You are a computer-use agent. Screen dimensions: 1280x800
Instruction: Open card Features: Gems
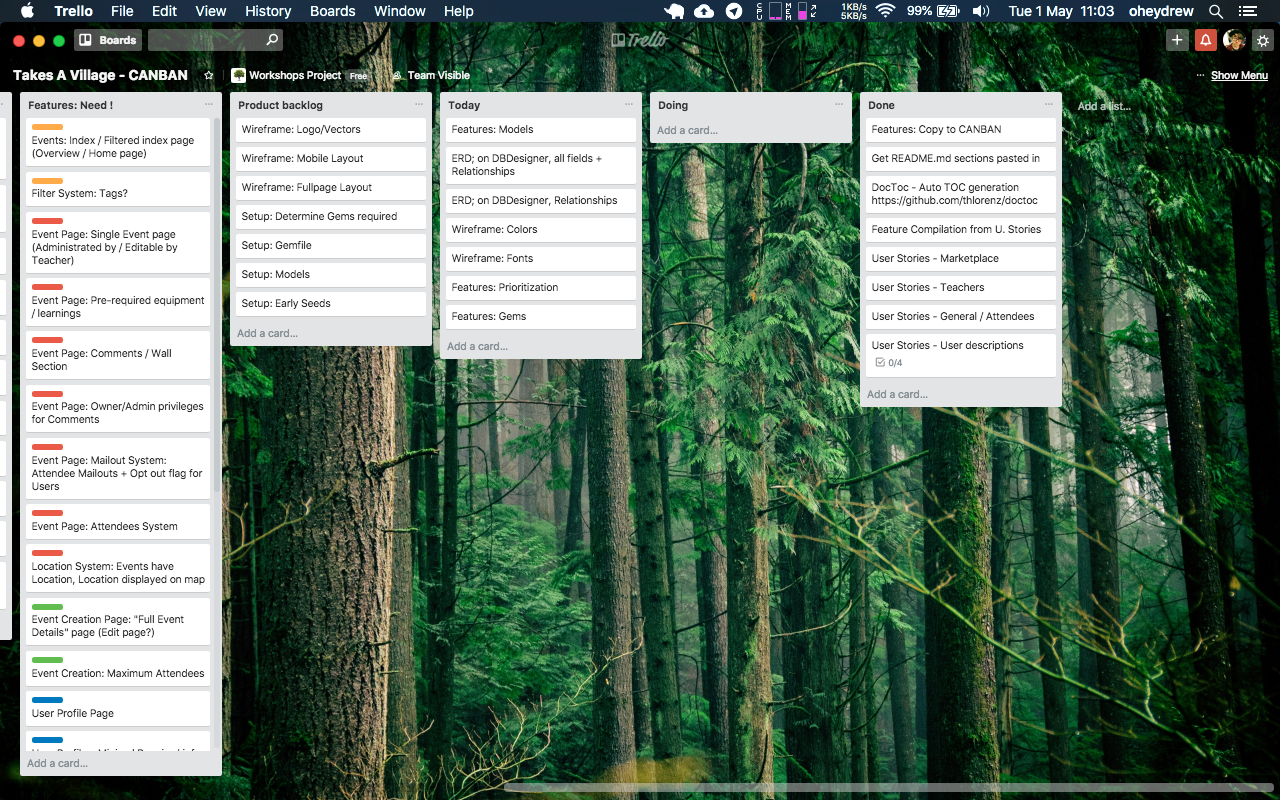click(541, 316)
